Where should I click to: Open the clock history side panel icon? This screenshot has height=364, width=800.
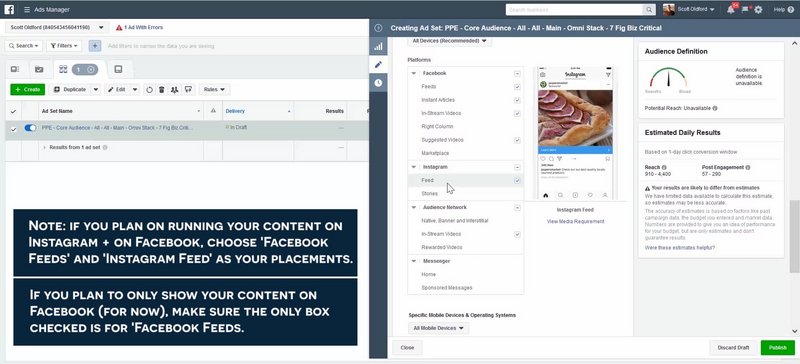coord(378,83)
